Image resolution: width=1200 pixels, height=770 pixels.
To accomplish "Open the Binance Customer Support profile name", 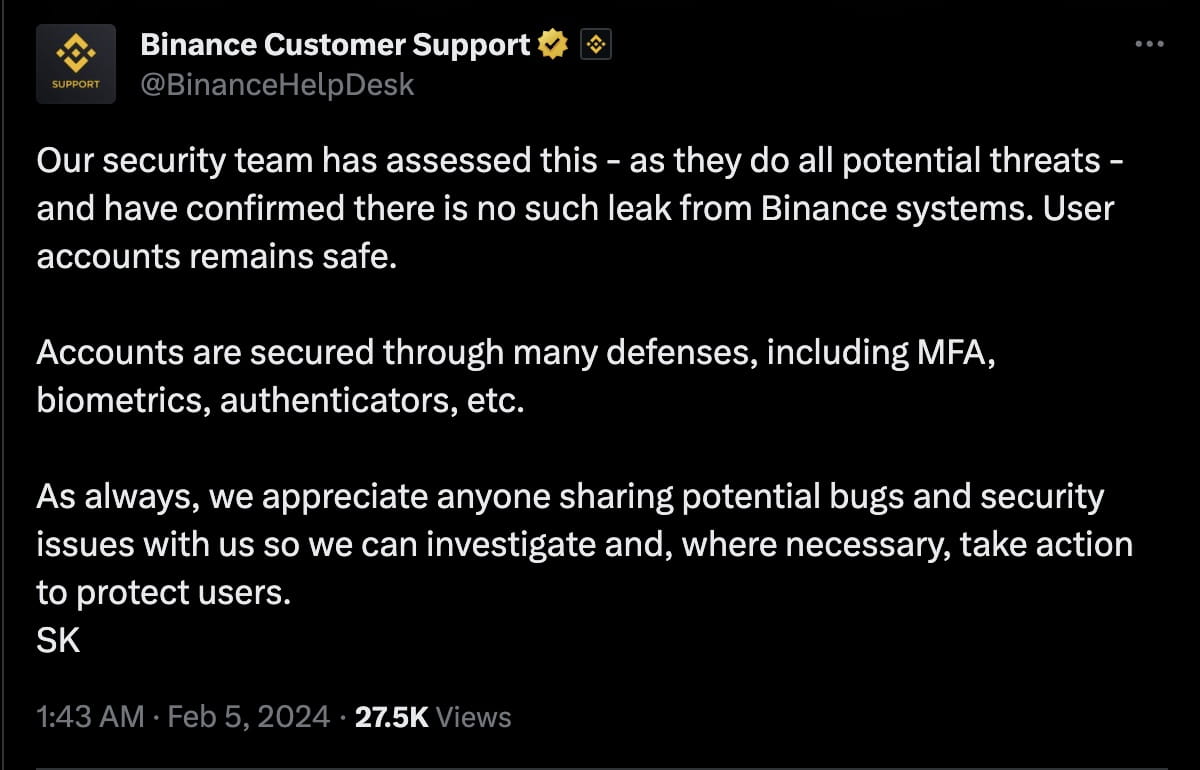I will (334, 43).
